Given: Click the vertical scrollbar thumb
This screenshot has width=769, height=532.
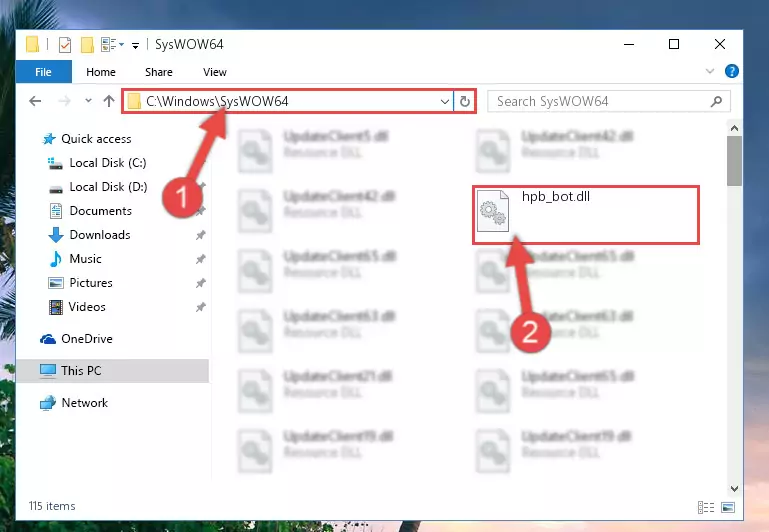Looking at the screenshot, I should (734, 161).
